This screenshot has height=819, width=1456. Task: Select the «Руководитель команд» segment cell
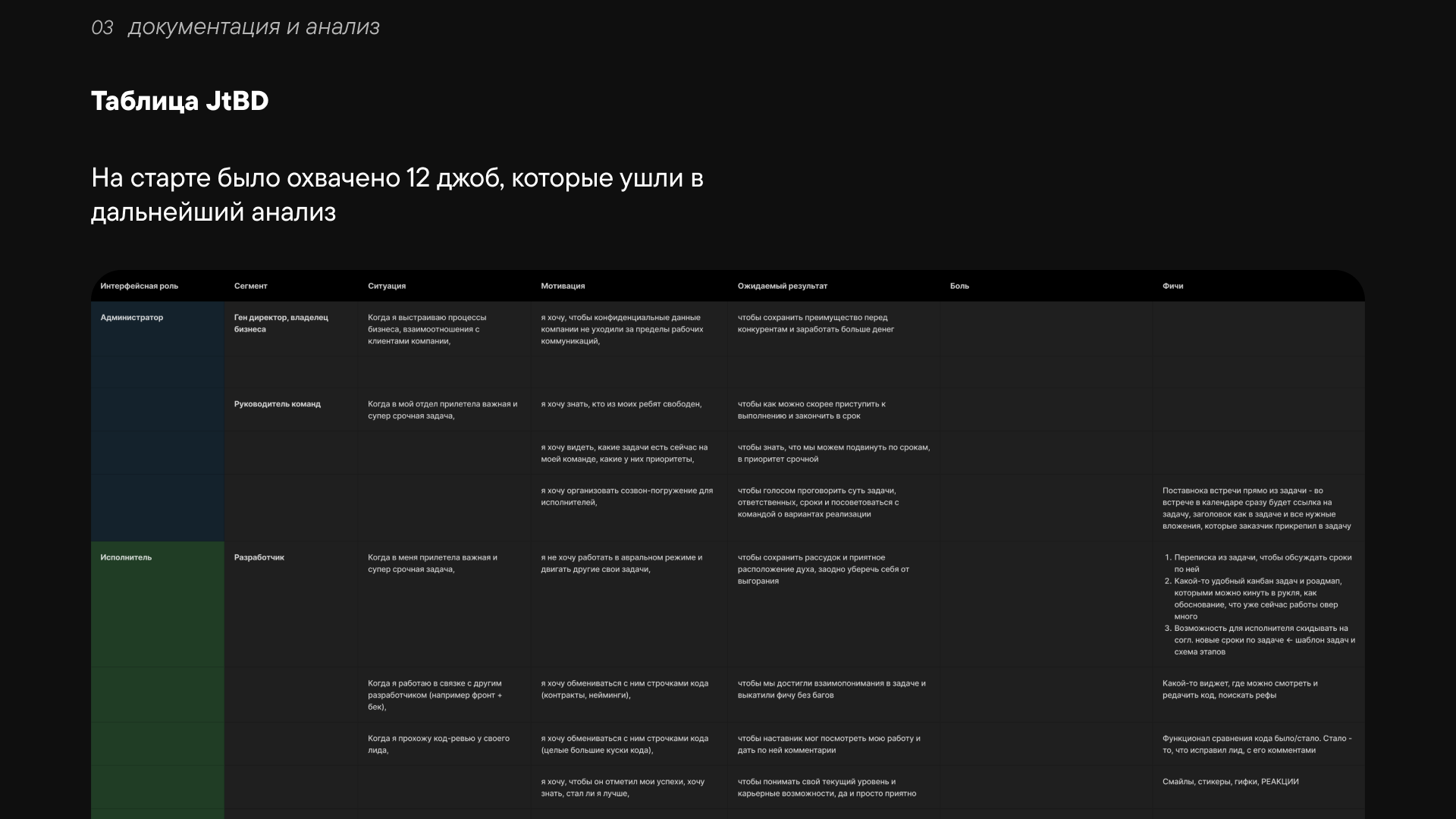(x=278, y=403)
